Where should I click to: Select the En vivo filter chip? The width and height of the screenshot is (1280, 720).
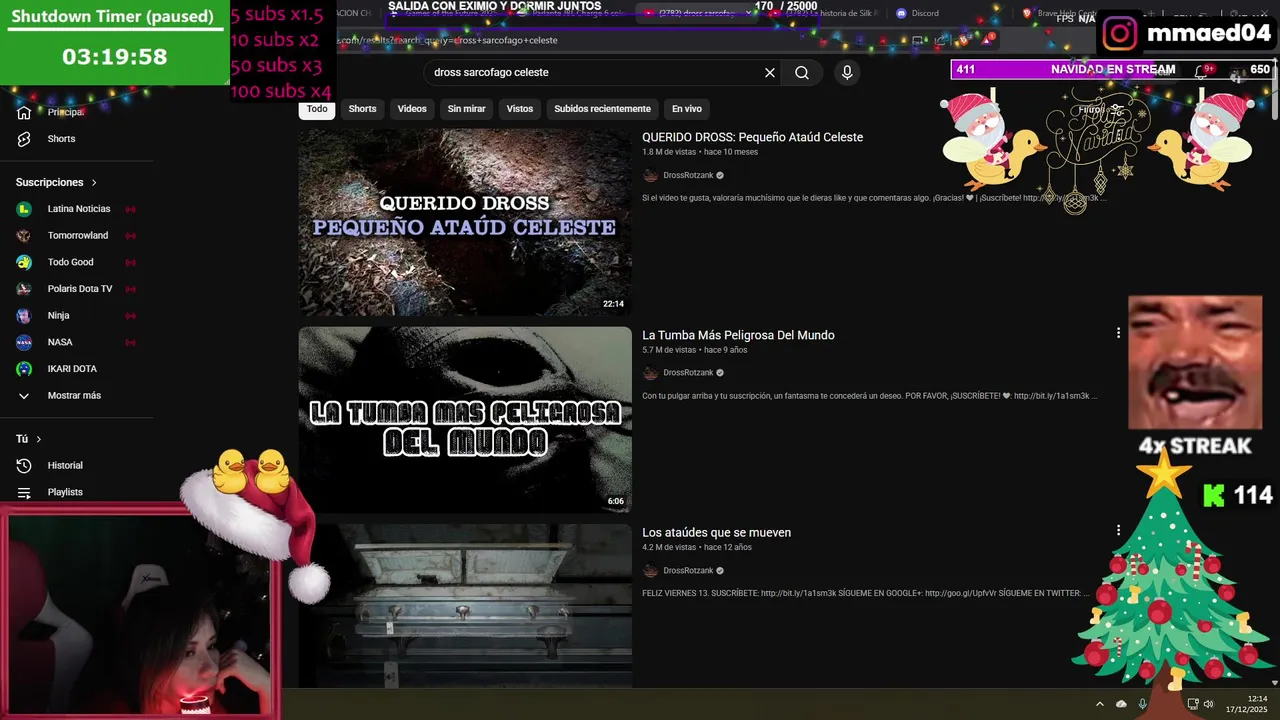click(x=686, y=109)
